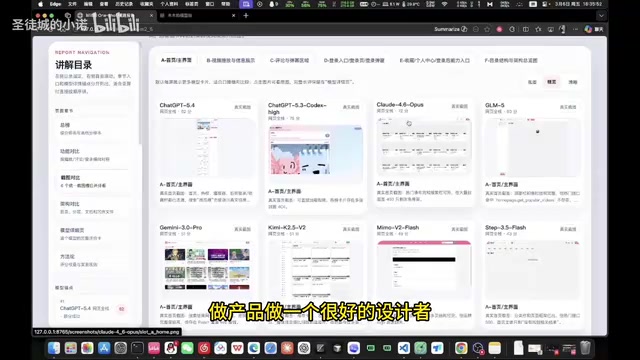Open Edge favorites list icon
This screenshot has height=360, width=640.
click(x=538, y=29)
